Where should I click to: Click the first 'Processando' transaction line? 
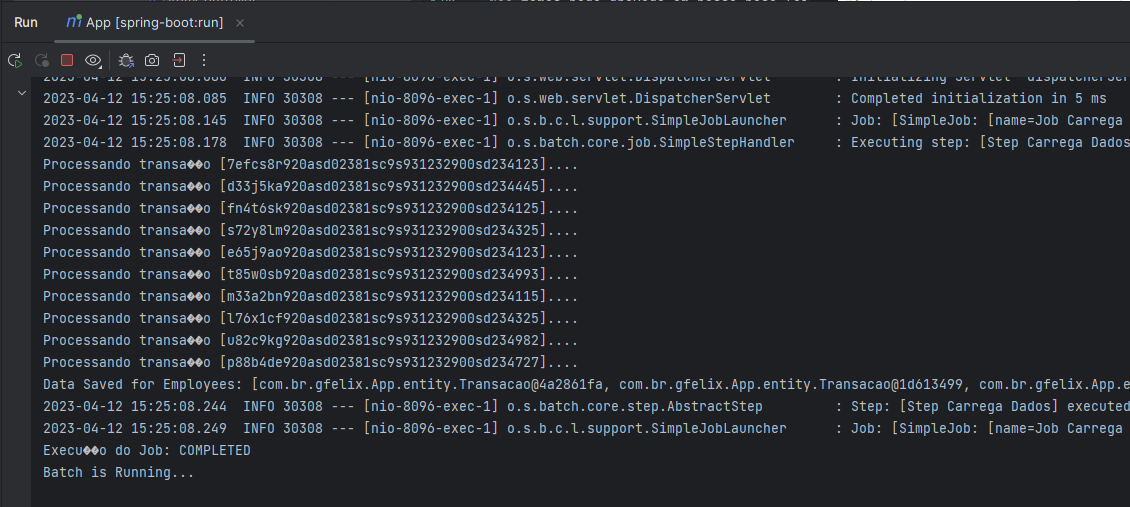click(310, 164)
